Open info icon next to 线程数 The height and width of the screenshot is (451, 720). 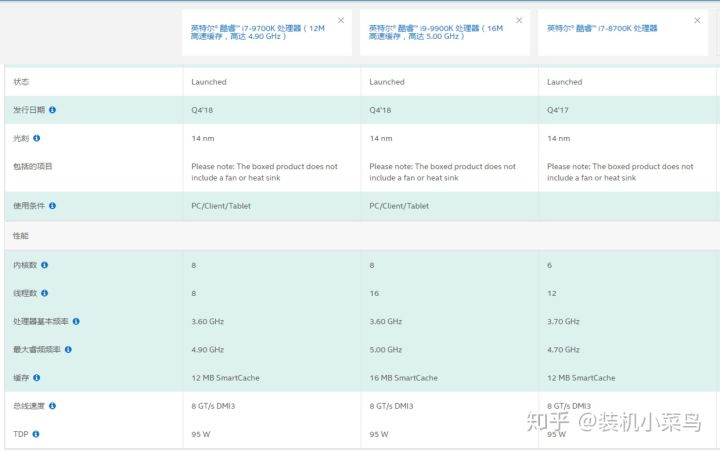tap(45, 293)
